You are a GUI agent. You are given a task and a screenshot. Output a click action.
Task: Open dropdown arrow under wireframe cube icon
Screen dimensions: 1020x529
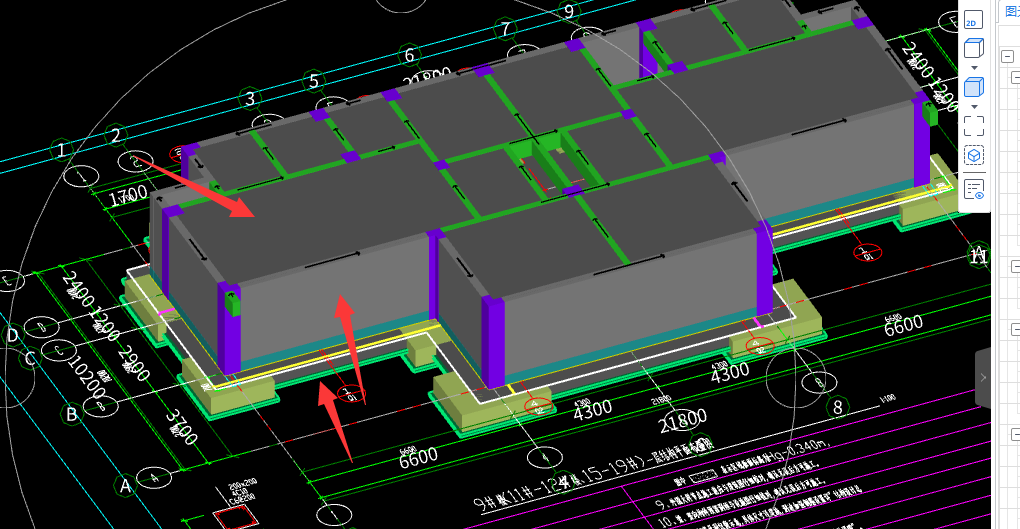coord(974,68)
